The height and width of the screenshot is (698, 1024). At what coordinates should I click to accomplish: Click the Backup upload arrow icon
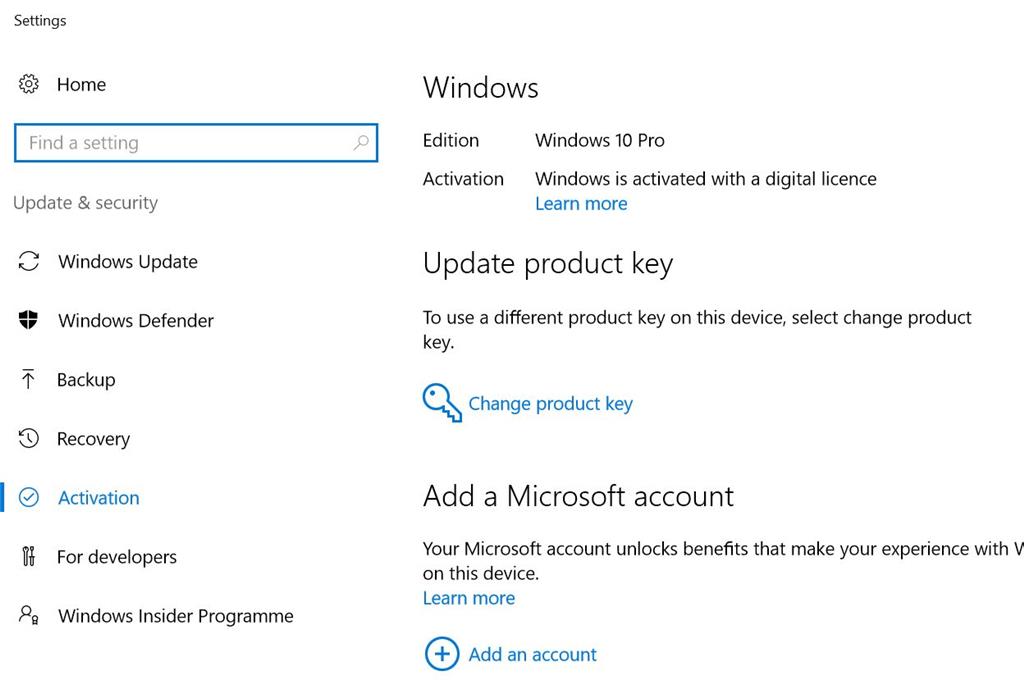28,379
